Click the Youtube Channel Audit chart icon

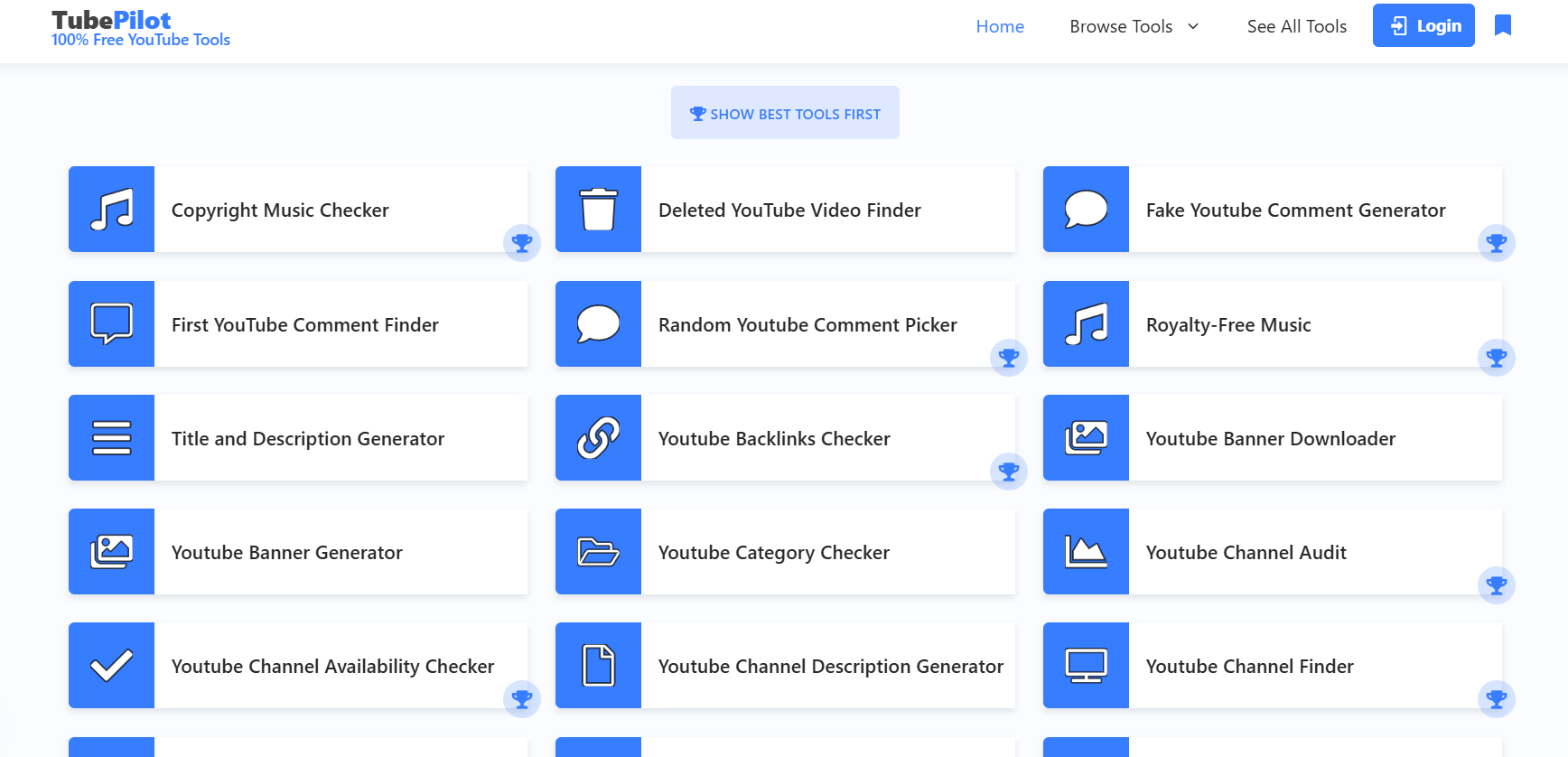(1086, 552)
